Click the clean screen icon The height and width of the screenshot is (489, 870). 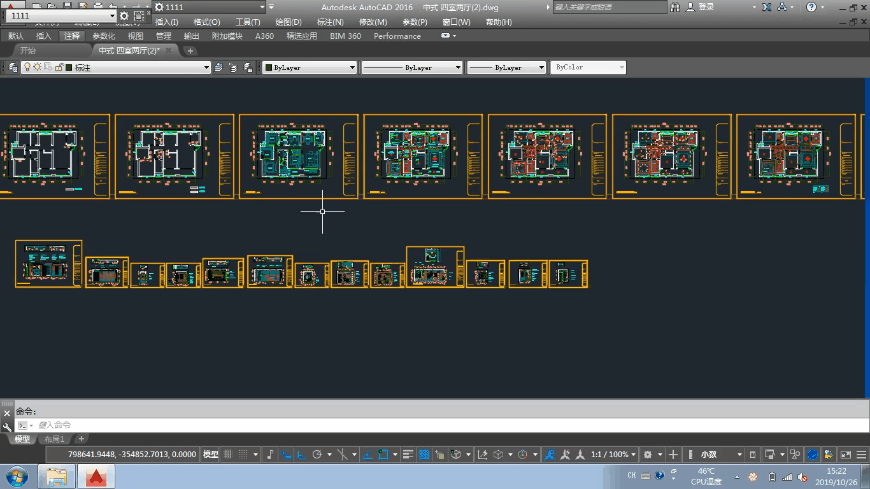pyautogui.click(x=846, y=455)
